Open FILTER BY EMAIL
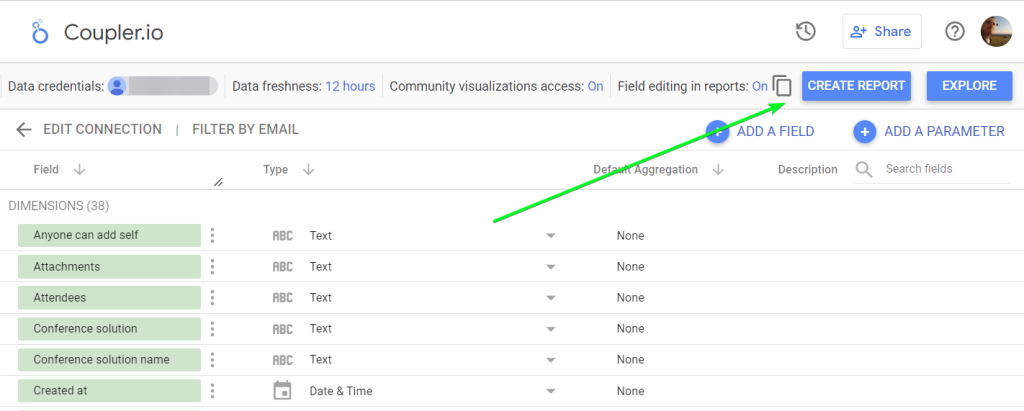 [x=246, y=129]
